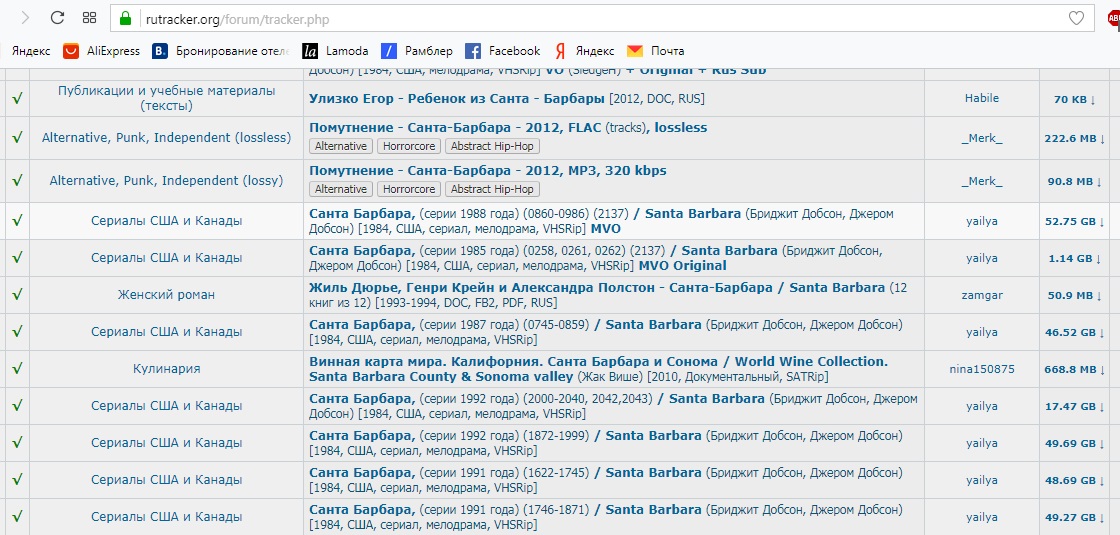
Task: Open Alternative, Punk, Independent (lossy) category
Action: pyautogui.click(x=166, y=181)
